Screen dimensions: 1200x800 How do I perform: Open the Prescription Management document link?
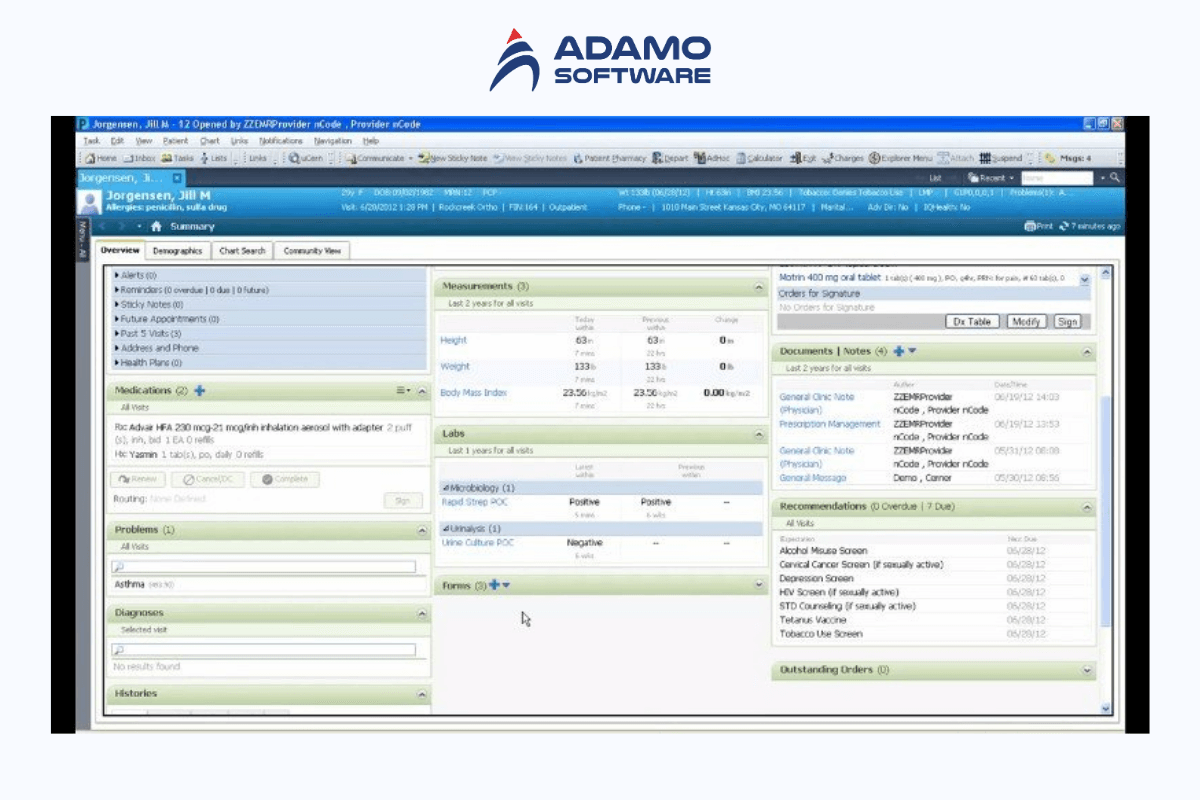[x=829, y=424]
